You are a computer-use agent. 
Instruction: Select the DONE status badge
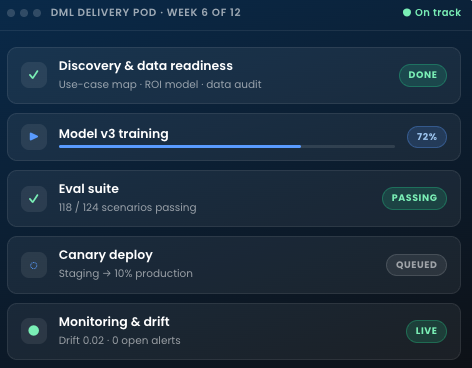click(x=423, y=75)
